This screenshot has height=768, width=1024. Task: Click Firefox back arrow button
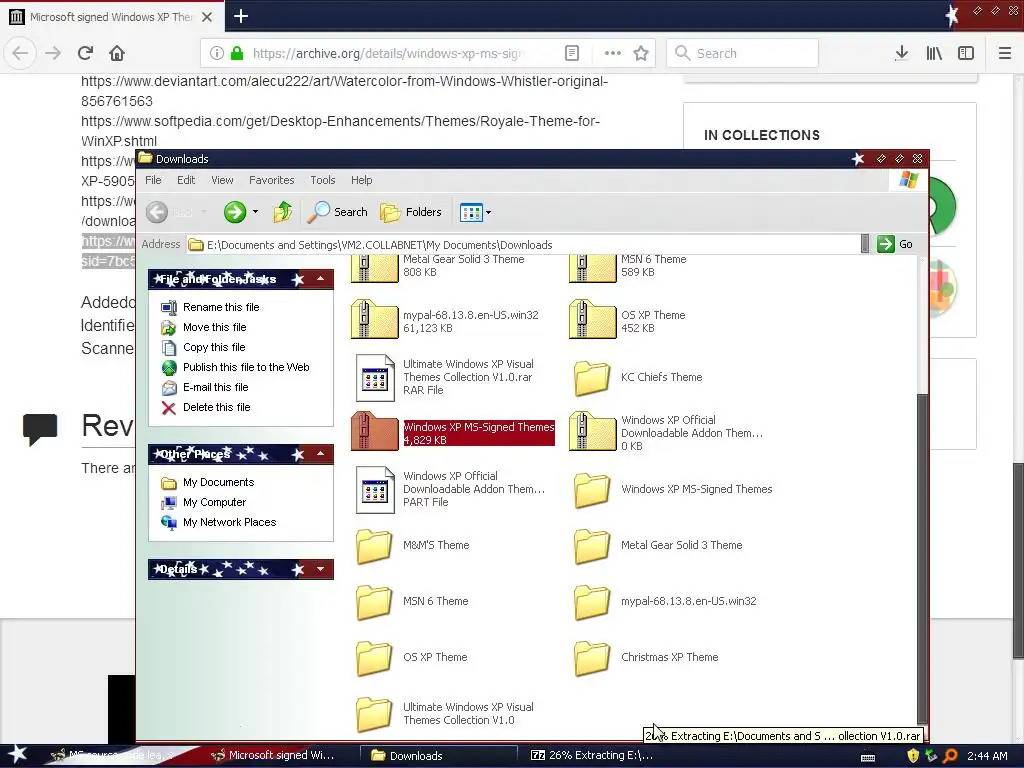tap(20, 53)
